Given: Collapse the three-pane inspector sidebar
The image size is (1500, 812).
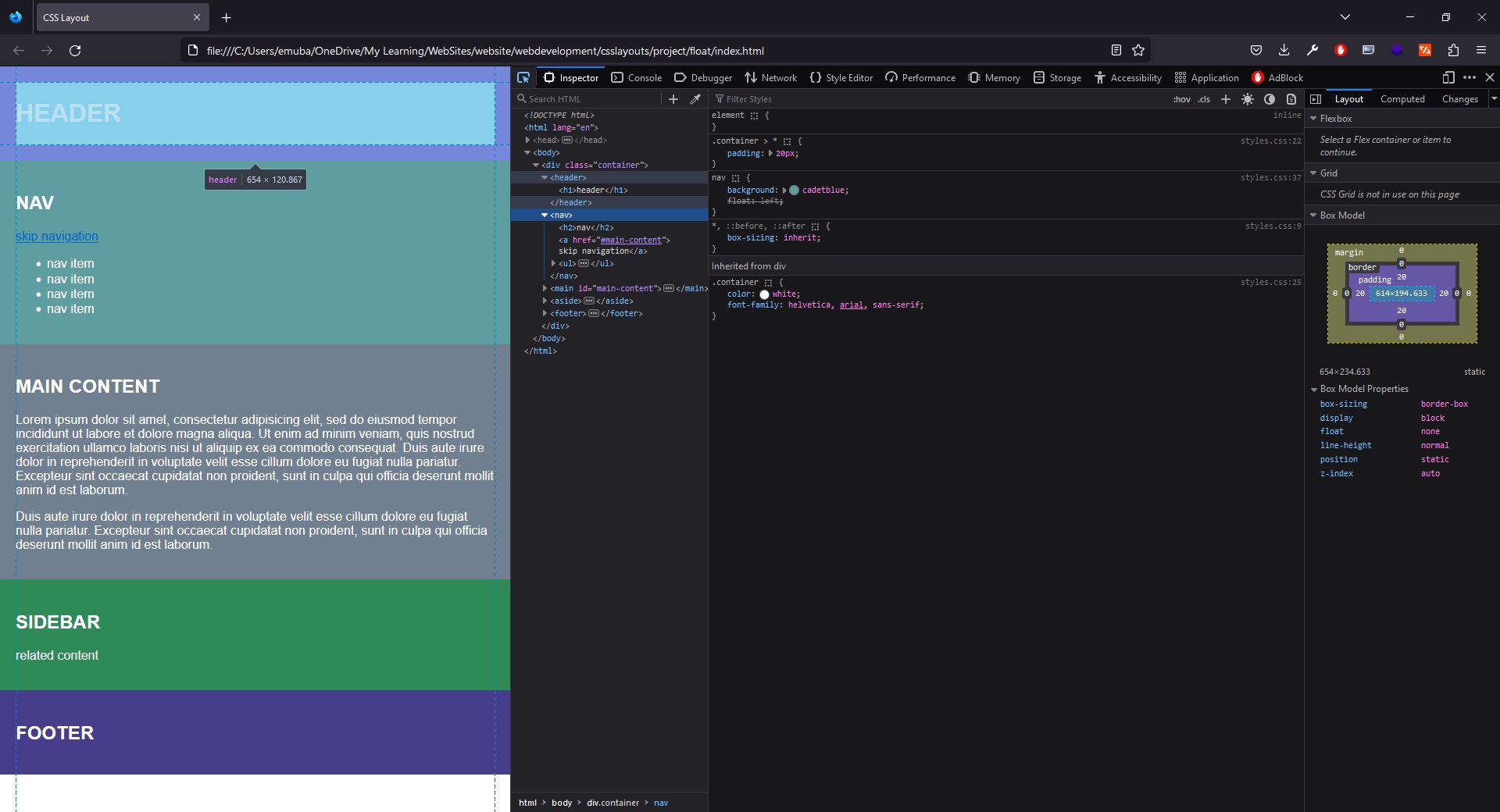Looking at the screenshot, I should [x=1316, y=99].
